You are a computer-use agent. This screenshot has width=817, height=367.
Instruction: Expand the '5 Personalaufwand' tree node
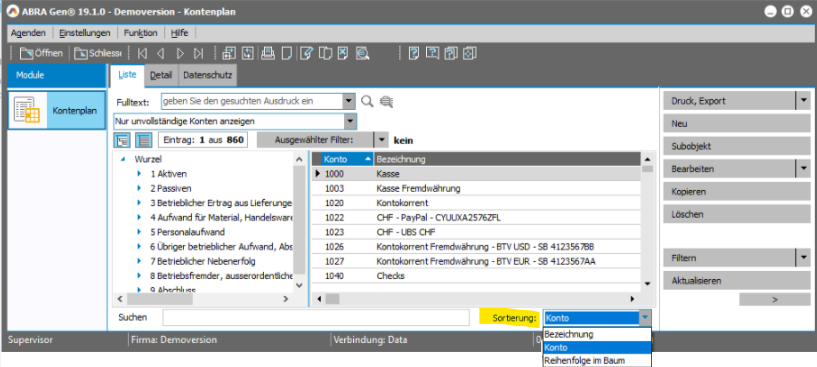pos(139,232)
